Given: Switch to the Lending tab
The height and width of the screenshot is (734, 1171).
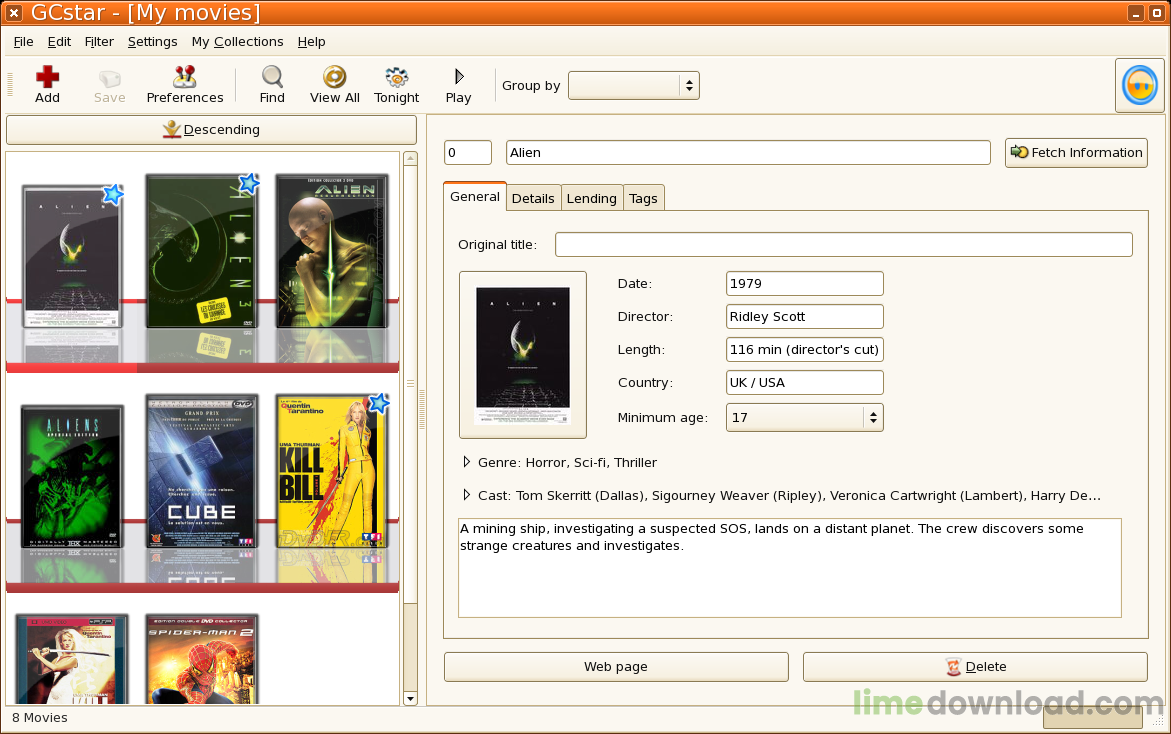Looking at the screenshot, I should 592,198.
